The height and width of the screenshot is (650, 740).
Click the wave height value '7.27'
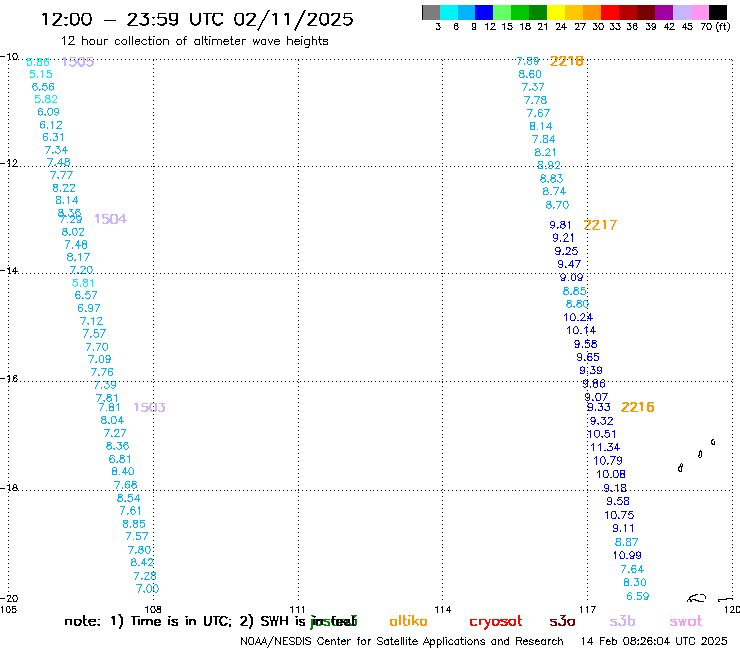115,433
